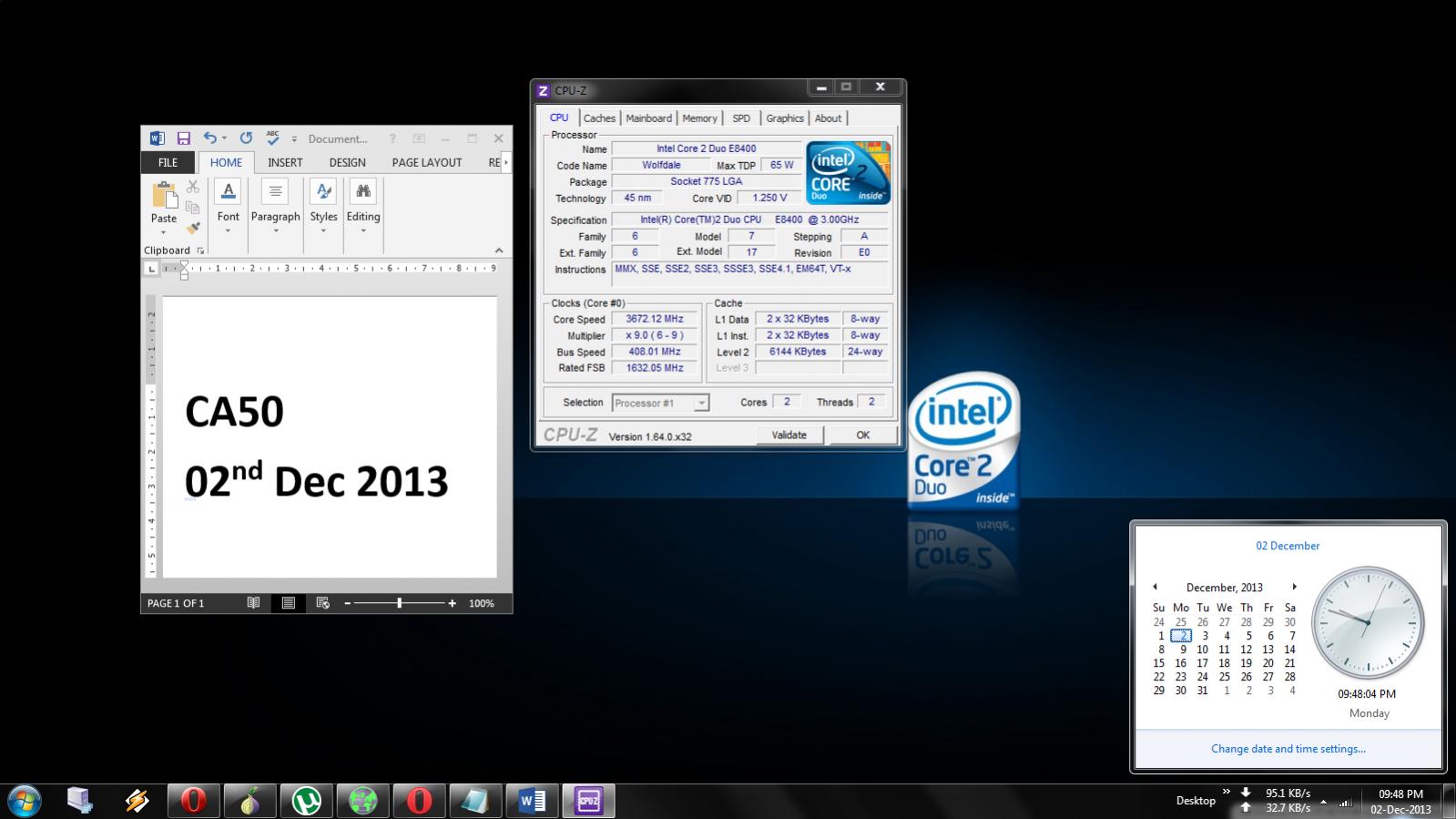This screenshot has width=1456, height=819.
Task: Collapse the Word ribbon using the chevron
Action: point(499,251)
